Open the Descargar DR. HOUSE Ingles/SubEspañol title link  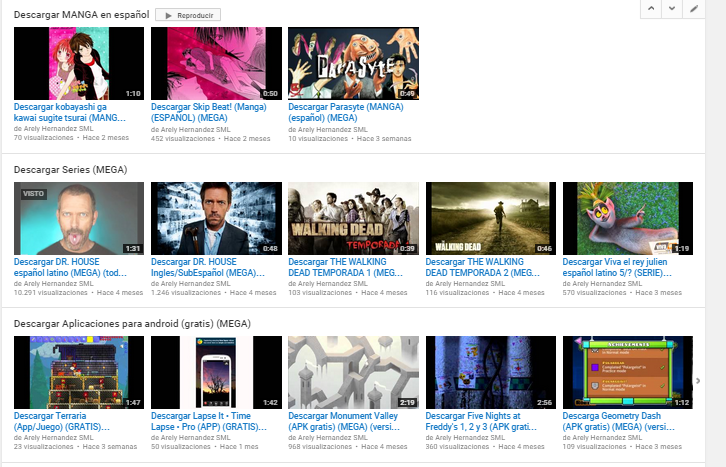click(x=208, y=267)
